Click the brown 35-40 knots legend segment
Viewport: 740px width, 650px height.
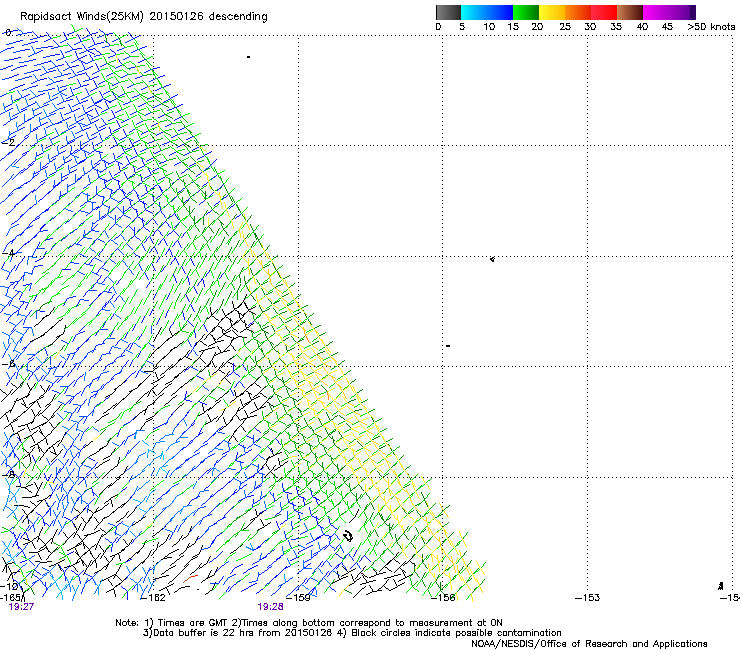click(630, 12)
